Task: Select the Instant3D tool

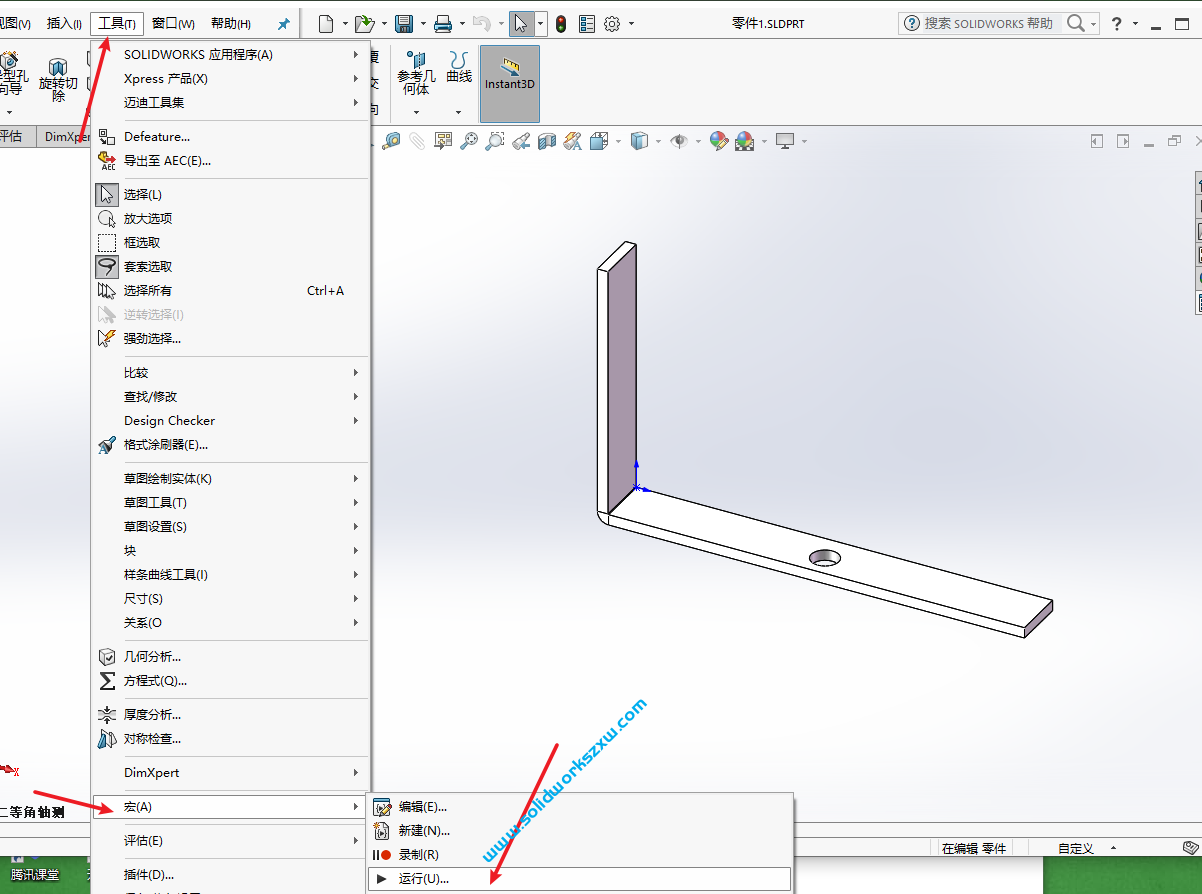Action: pyautogui.click(x=510, y=83)
